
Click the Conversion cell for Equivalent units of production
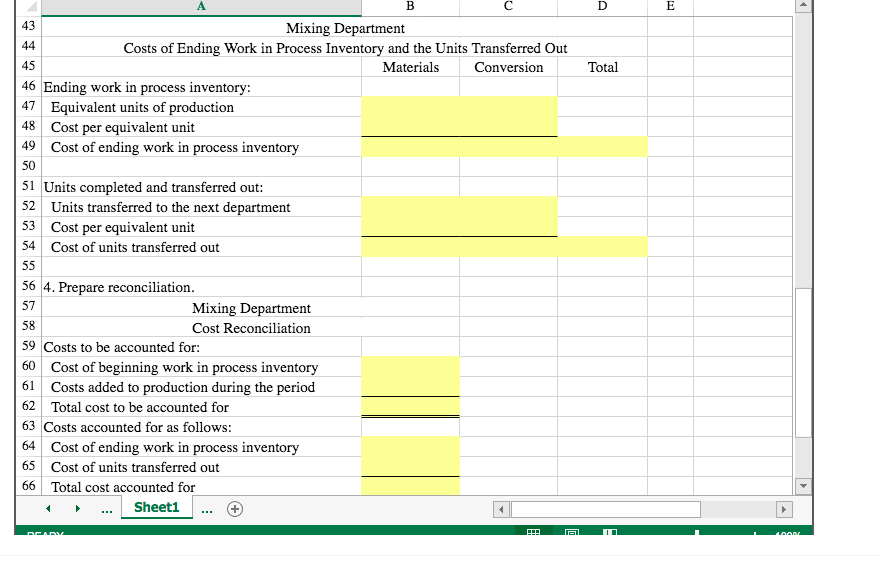tap(508, 106)
